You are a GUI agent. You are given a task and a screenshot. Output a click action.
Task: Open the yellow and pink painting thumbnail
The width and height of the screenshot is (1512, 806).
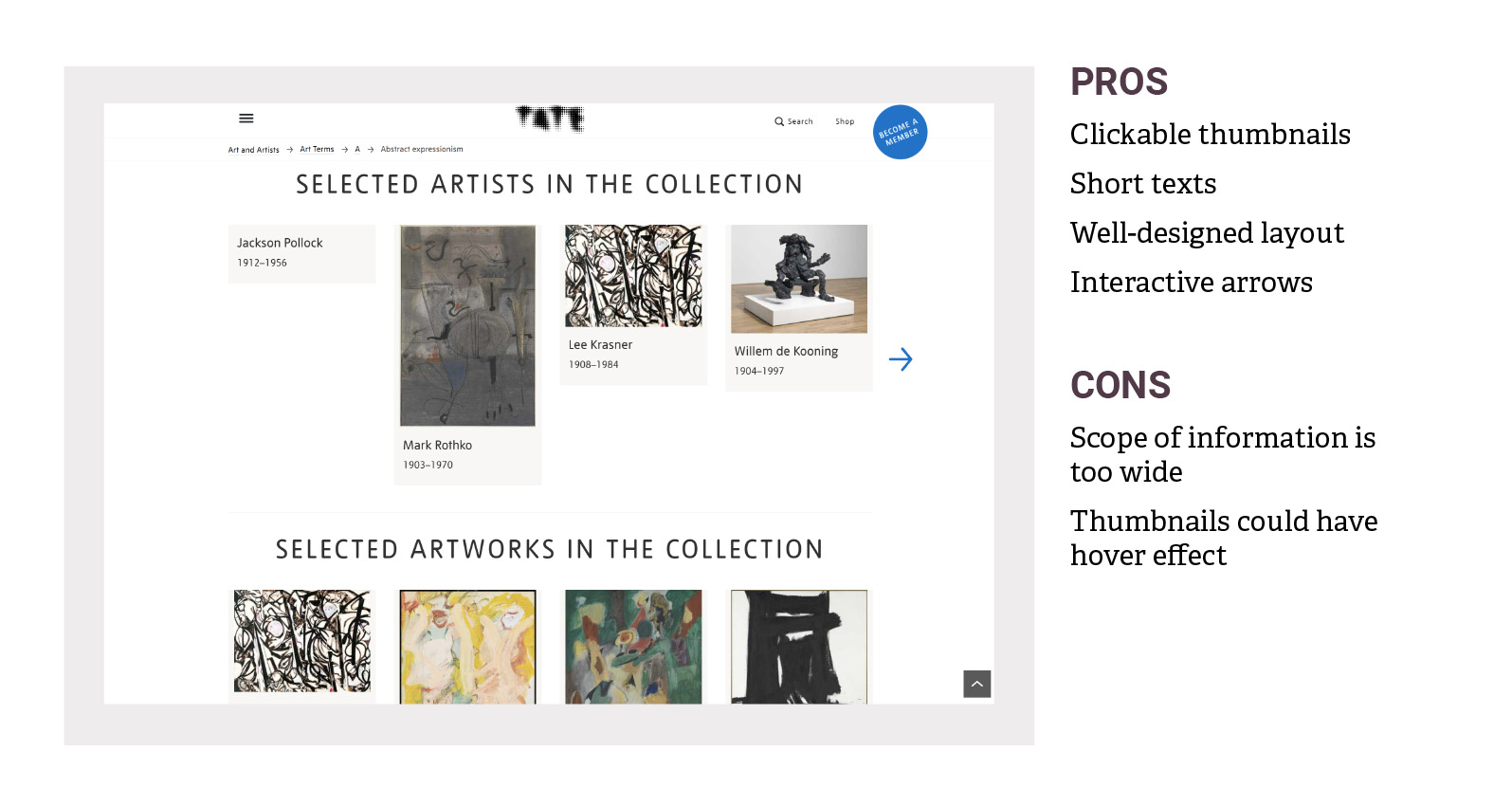point(467,647)
